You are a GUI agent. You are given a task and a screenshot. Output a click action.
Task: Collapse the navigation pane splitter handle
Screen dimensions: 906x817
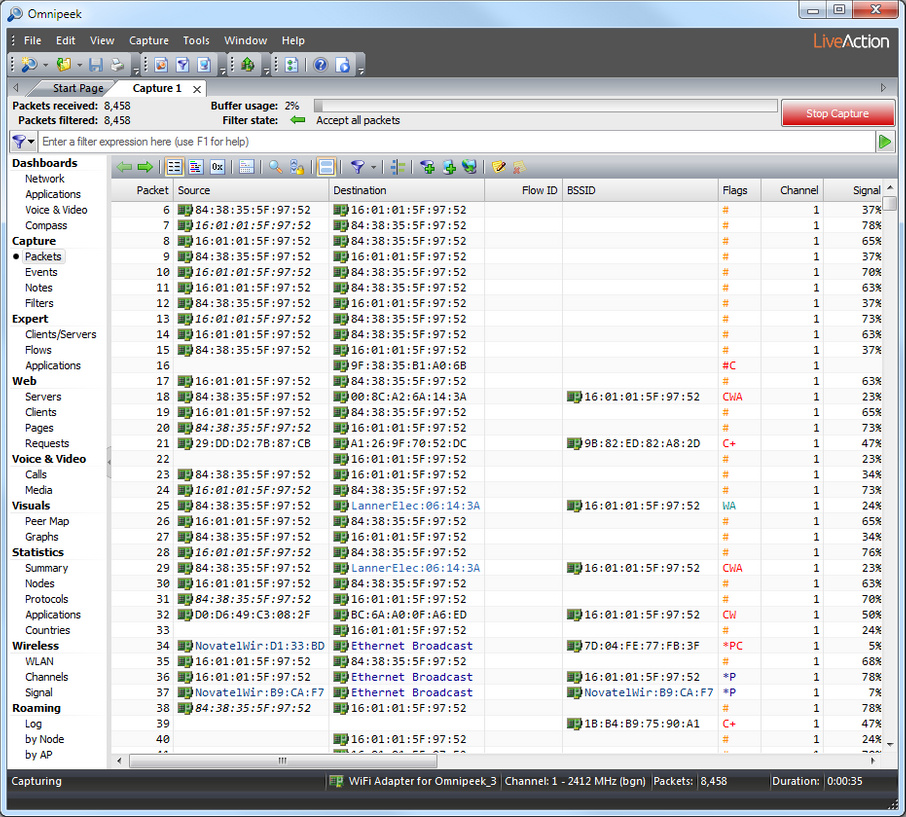tap(109, 462)
